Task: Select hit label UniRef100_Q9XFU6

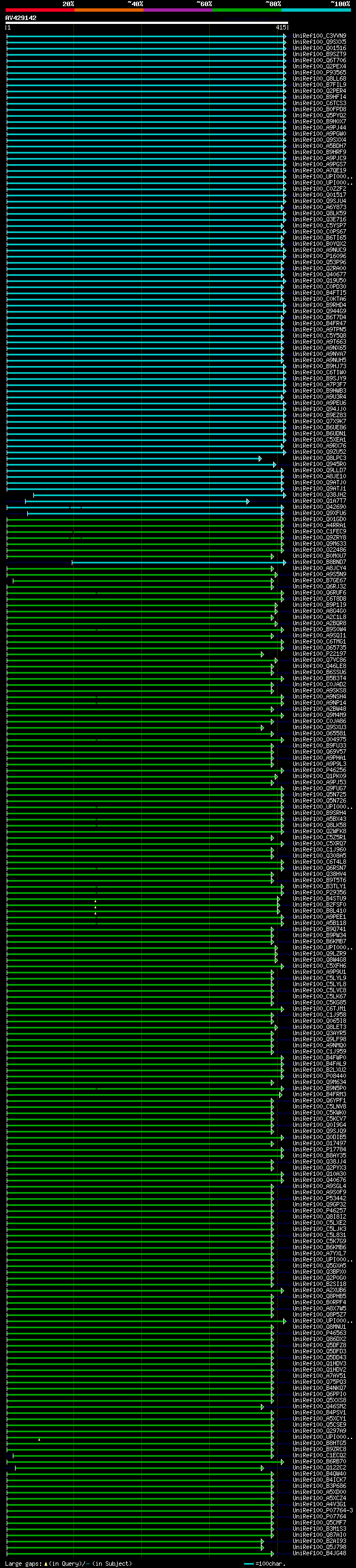Action: tap(319, 513)
